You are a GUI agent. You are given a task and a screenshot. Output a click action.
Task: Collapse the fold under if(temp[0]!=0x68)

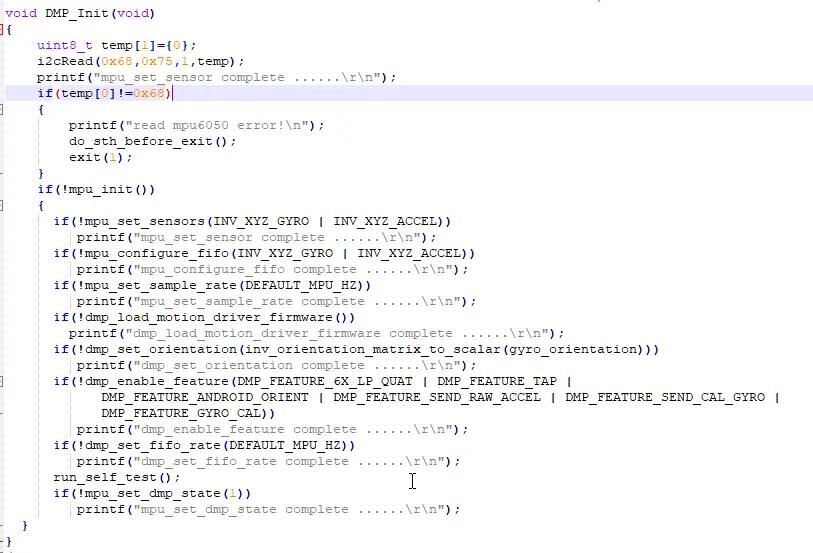[x=2, y=109]
